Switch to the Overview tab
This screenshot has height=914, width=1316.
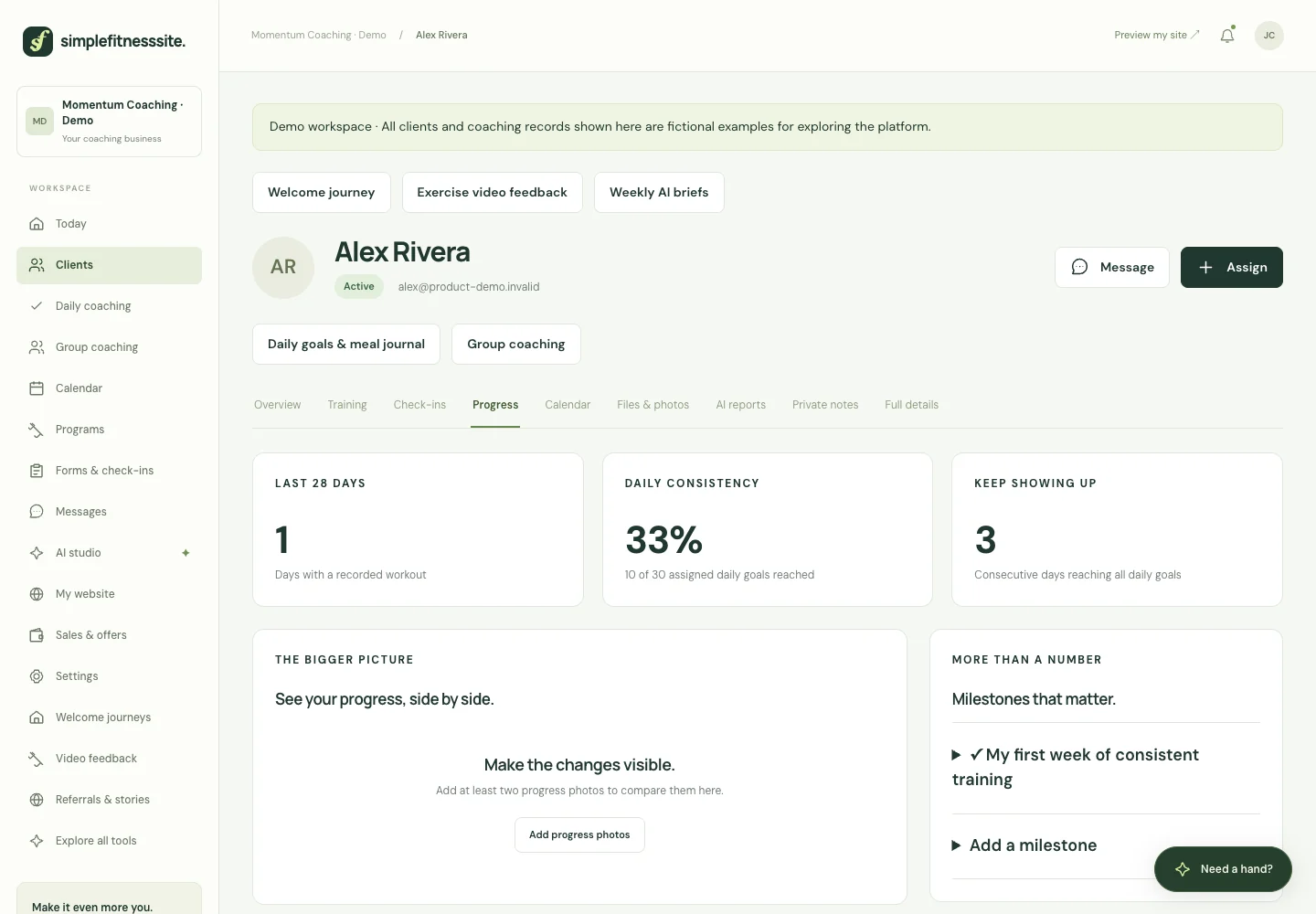pos(277,405)
